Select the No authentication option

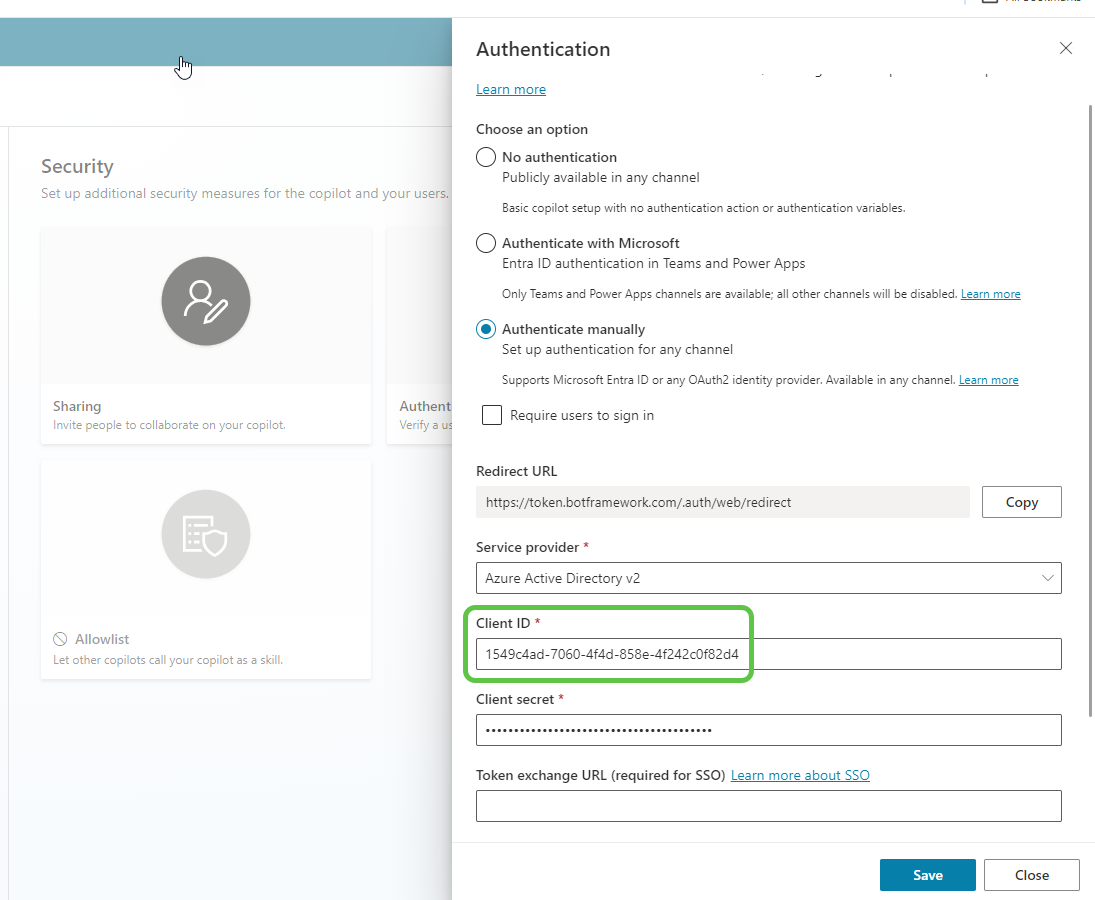[486, 157]
